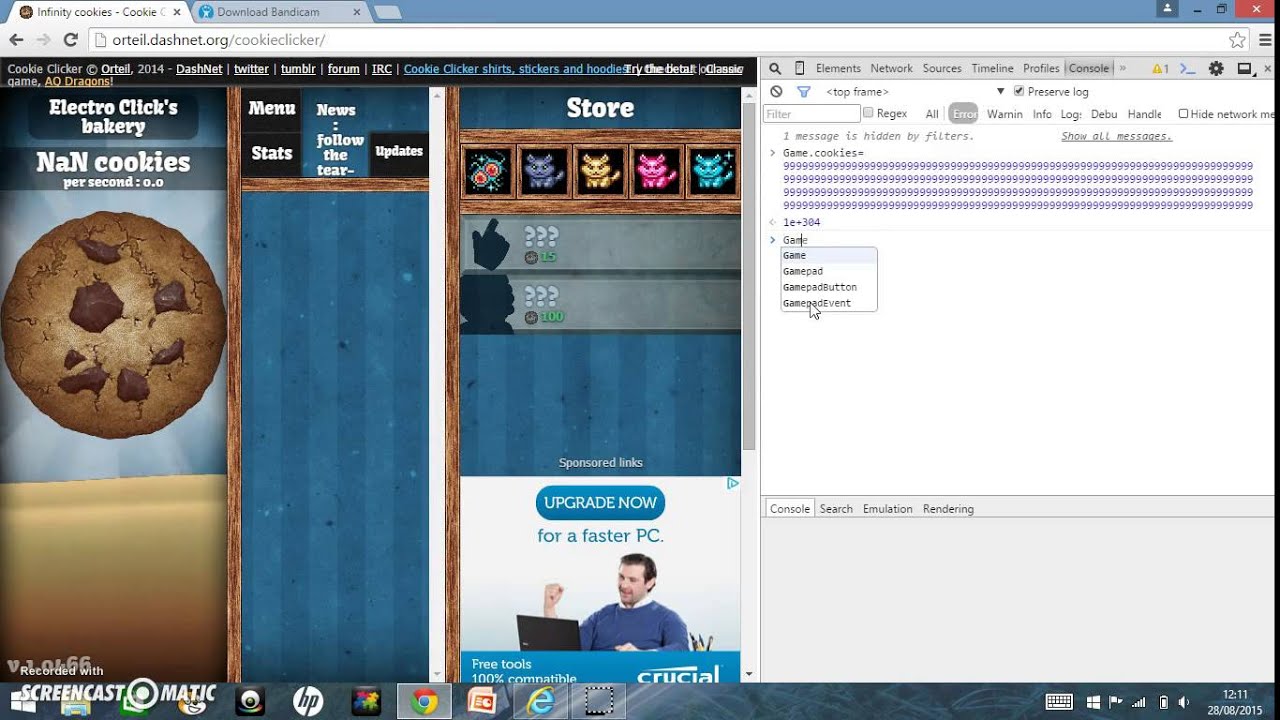The width and height of the screenshot is (1280, 720).
Task: Switch to the Profiles DevTools tab
Action: pyautogui.click(x=1041, y=68)
